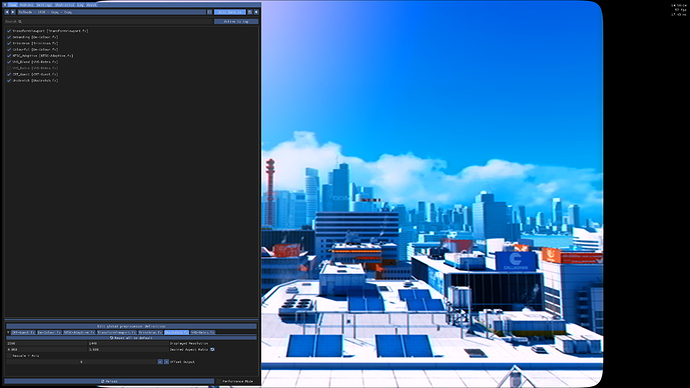Go to the previous preset with left arrow
Screen dimensions: 690x388
click(7, 12)
